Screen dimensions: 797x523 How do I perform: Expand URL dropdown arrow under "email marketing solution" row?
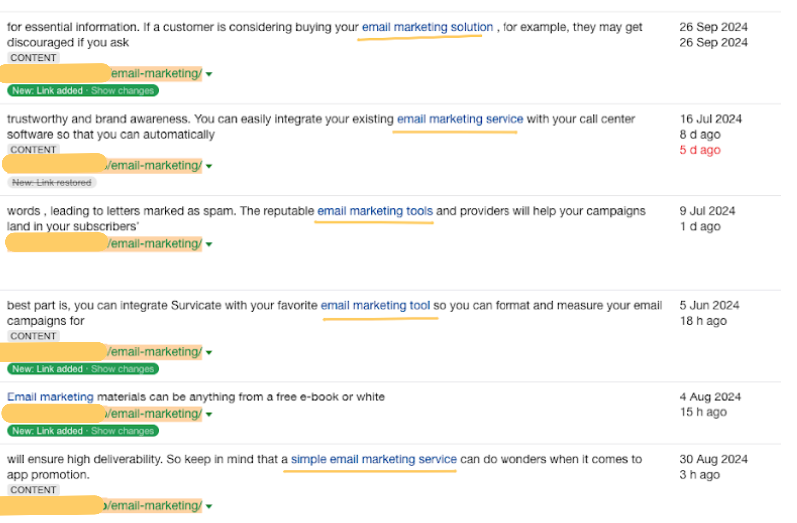pos(209,74)
